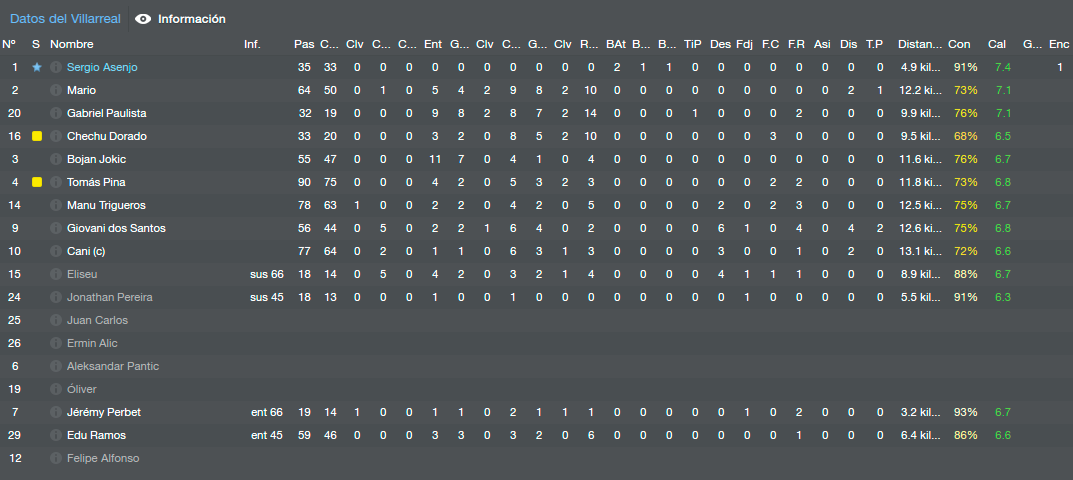The height and width of the screenshot is (480, 1073).
Task: Open the info icon next to Giovani dos Santos
Action: pos(55,228)
